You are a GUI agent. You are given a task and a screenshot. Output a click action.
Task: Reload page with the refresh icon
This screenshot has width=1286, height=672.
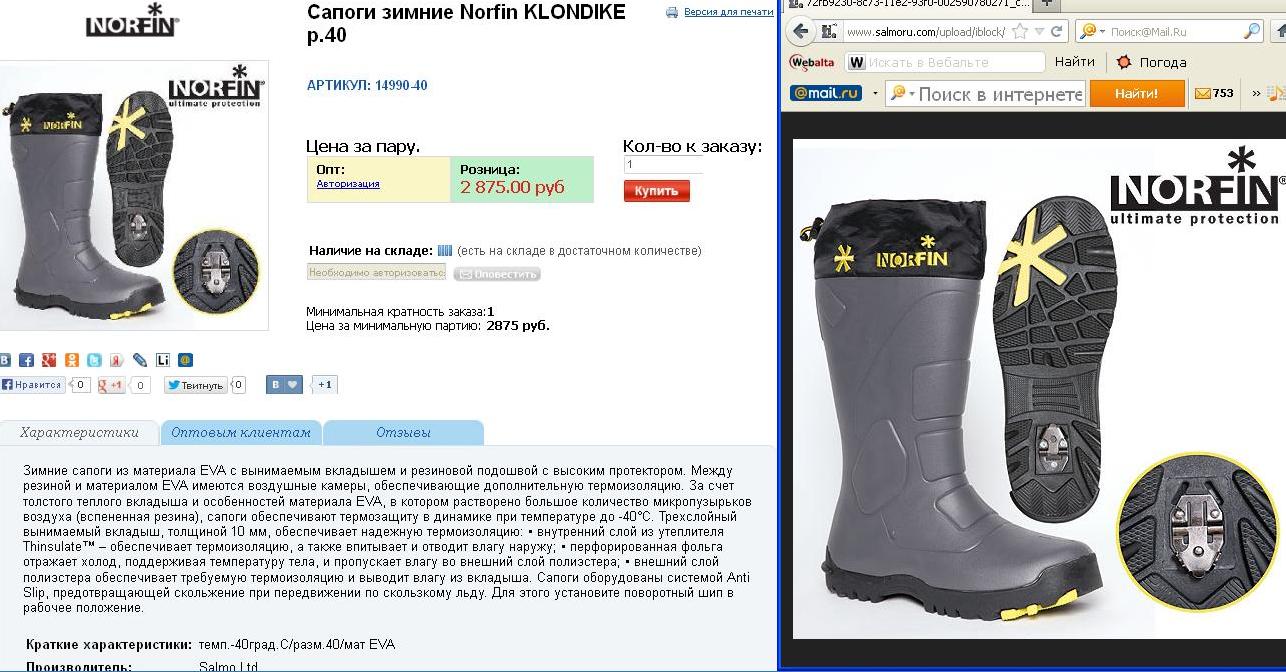(1057, 31)
